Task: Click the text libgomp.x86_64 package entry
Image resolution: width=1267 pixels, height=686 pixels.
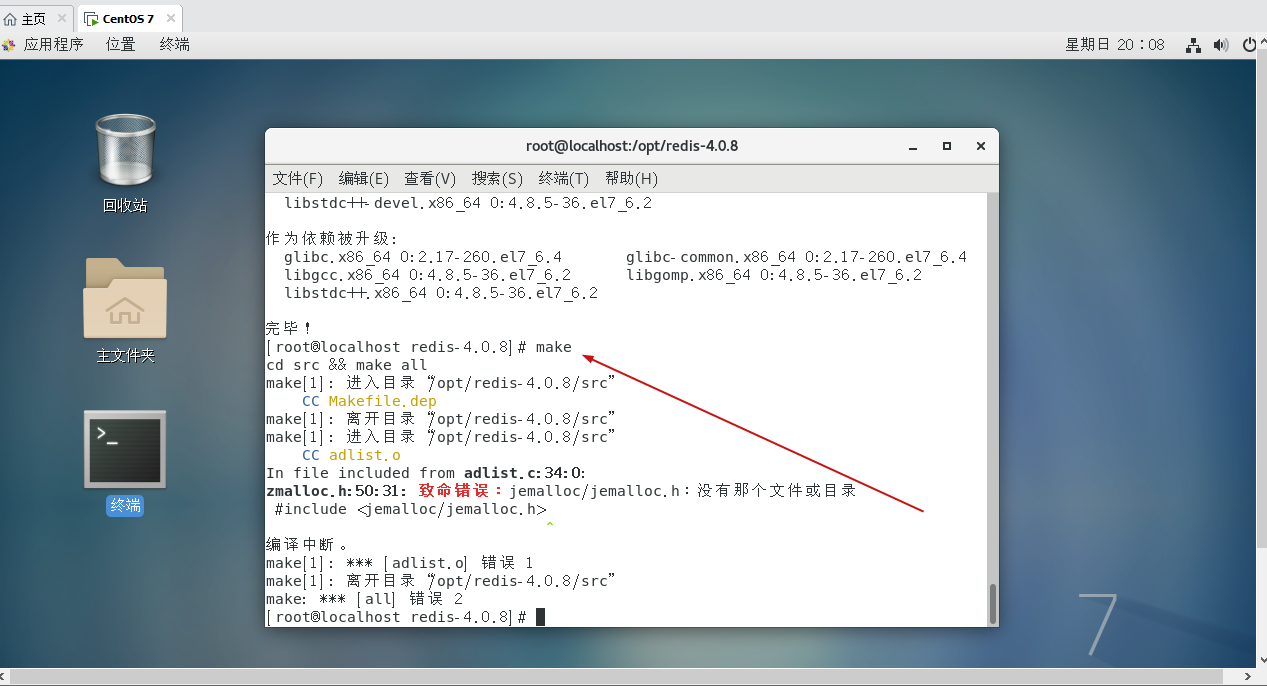Action: click(x=774, y=275)
